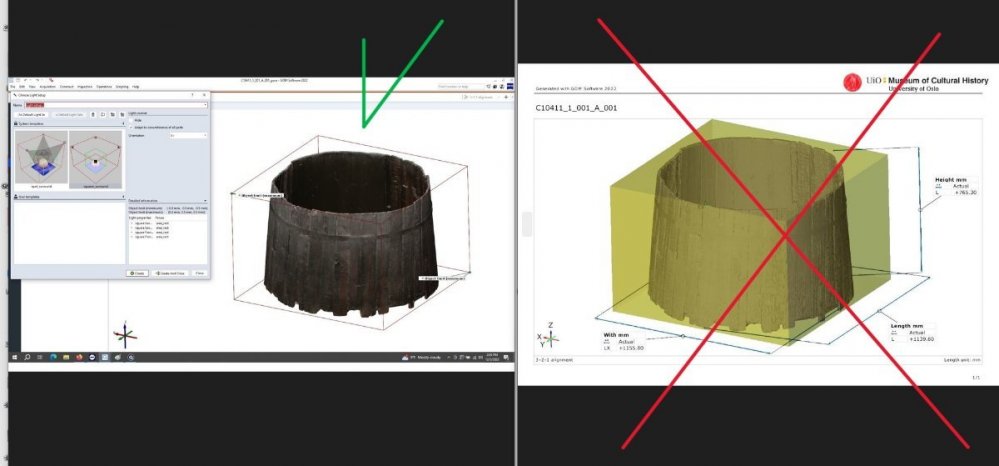The width and height of the screenshot is (999, 466).
Task: Click the fourth icon after default light setup buttons
Action: click(122, 115)
